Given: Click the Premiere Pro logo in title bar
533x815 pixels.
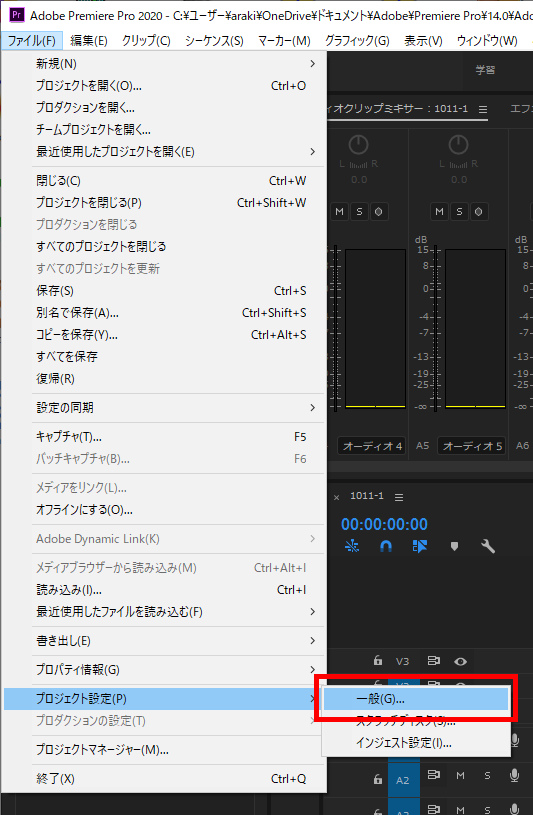Looking at the screenshot, I should [17, 15].
